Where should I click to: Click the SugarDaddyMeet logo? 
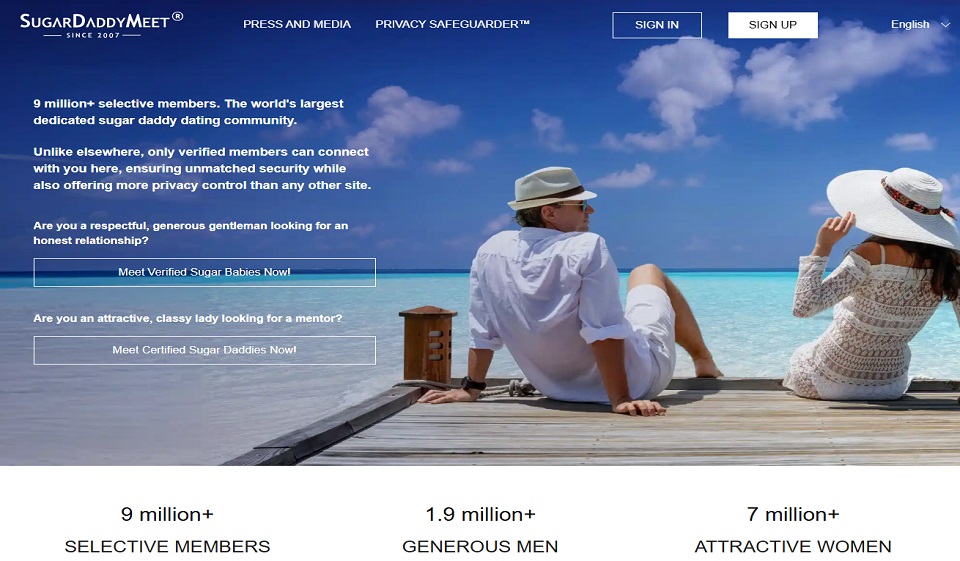(102, 25)
